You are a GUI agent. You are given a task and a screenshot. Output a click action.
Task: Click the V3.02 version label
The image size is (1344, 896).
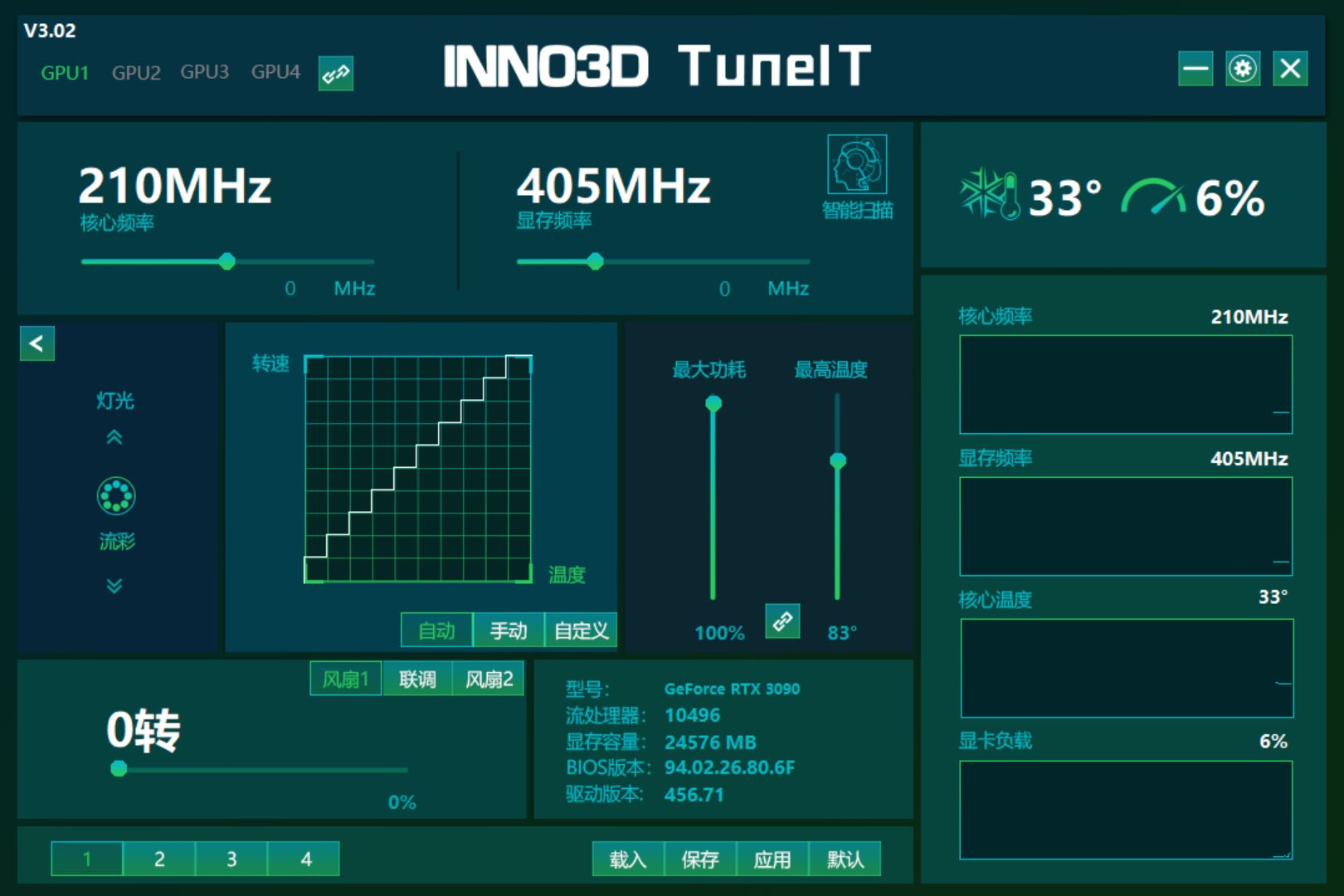pos(50,31)
